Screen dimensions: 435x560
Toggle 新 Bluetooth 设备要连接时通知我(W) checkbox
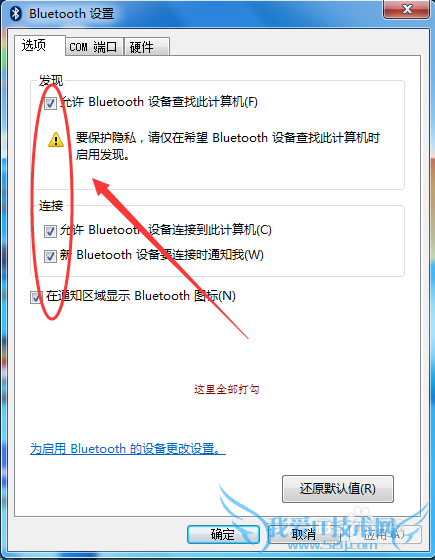click(50, 256)
